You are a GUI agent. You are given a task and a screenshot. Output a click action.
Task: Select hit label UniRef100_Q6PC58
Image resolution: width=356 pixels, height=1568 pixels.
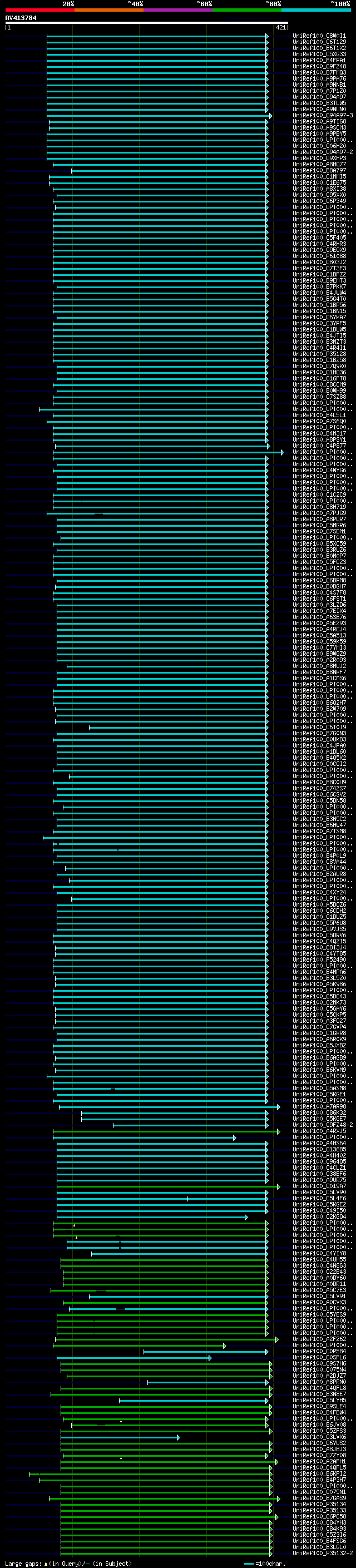pyautogui.click(x=319, y=1516)
